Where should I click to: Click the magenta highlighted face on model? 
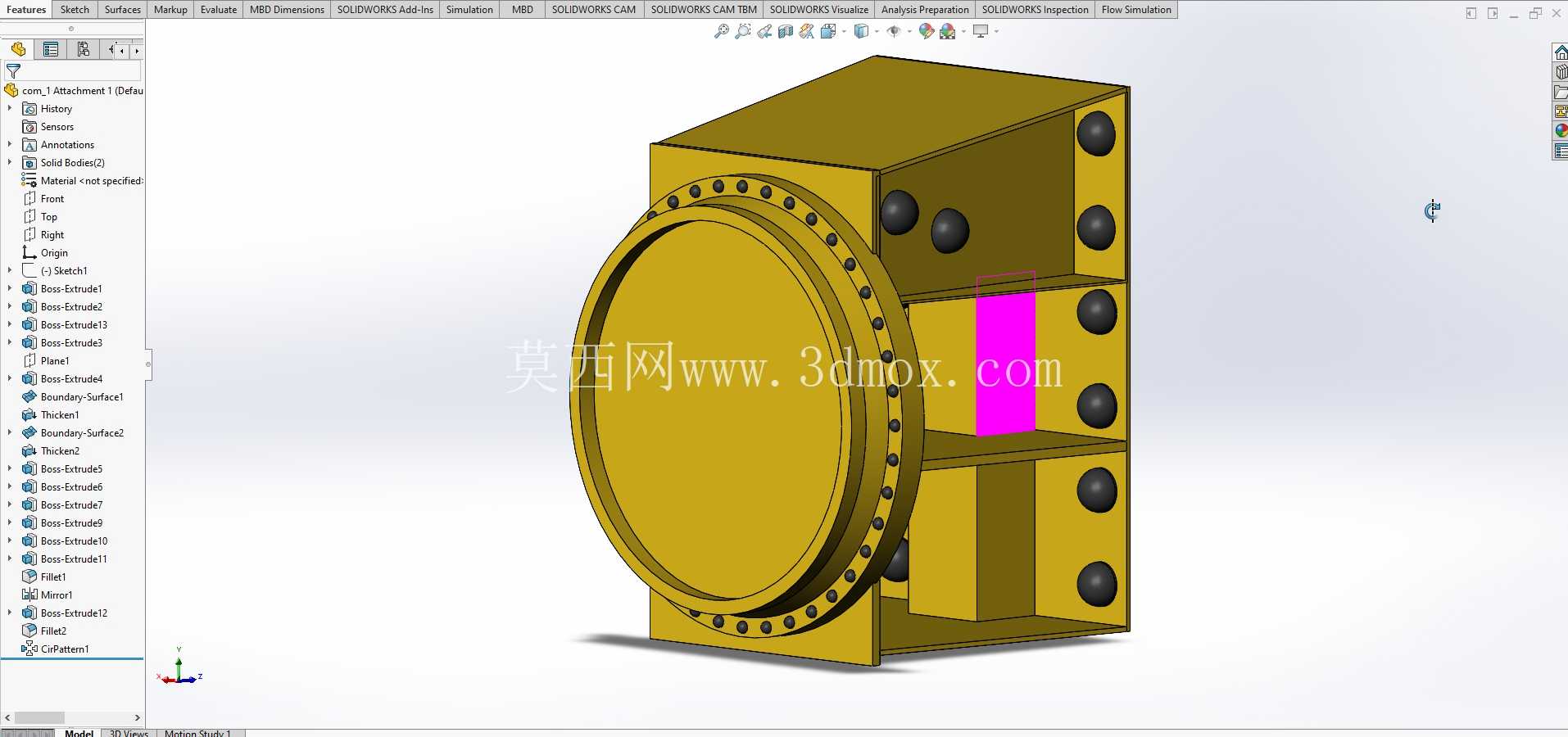click(x=1005, y=364)
